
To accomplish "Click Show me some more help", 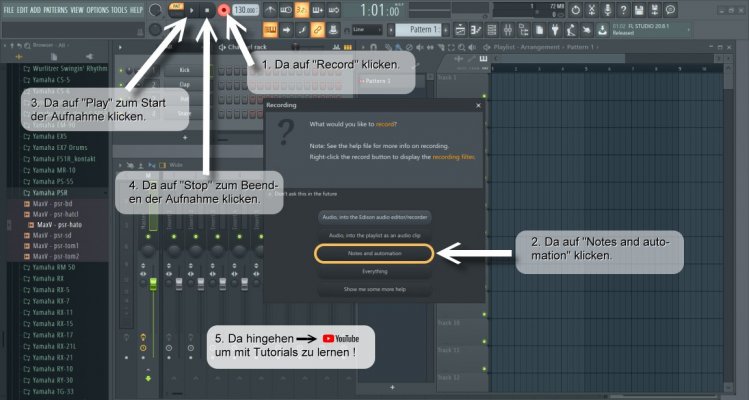I will 374,290.
